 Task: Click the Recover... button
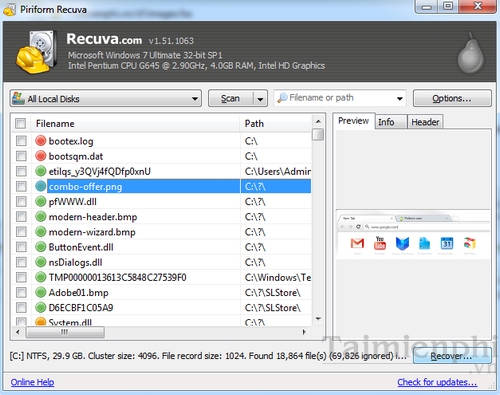coord(452,356)
